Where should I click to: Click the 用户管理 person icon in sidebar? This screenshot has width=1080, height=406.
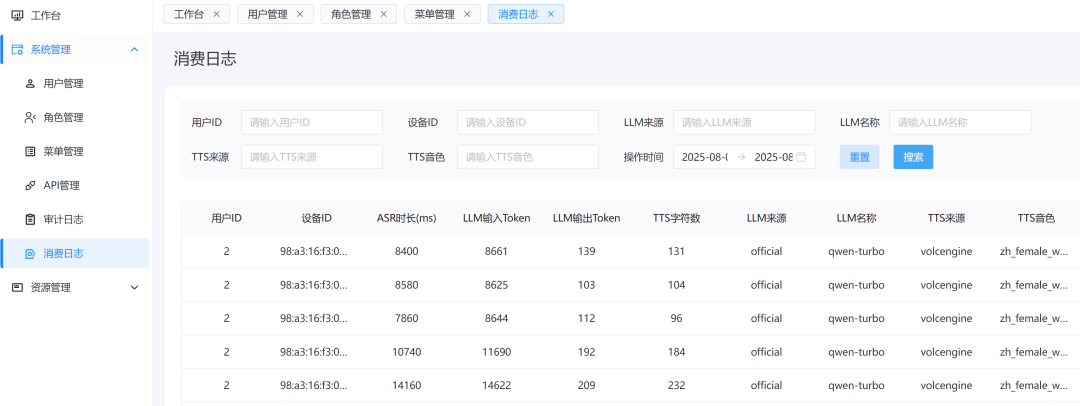[x=30, y=84]
